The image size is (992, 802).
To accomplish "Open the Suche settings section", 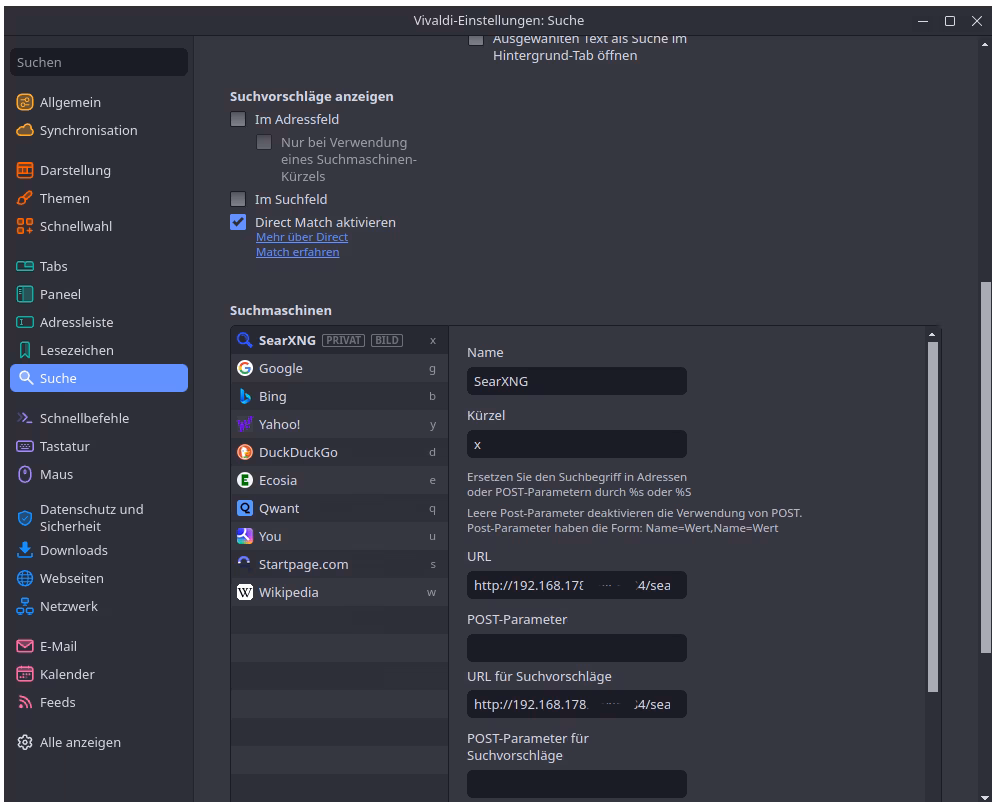I will coord(99,378).
